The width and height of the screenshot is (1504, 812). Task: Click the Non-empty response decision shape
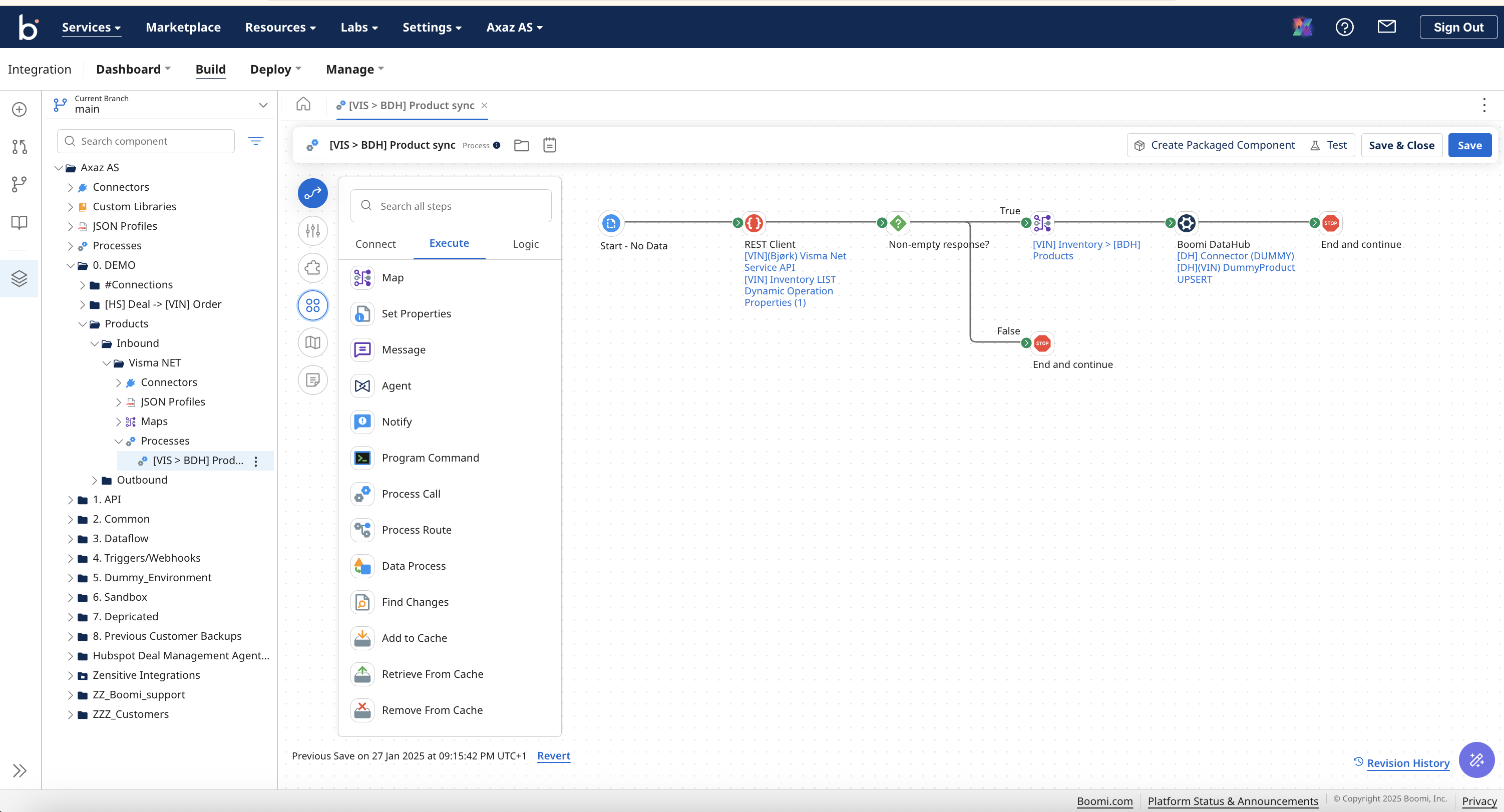pos(898,222)
